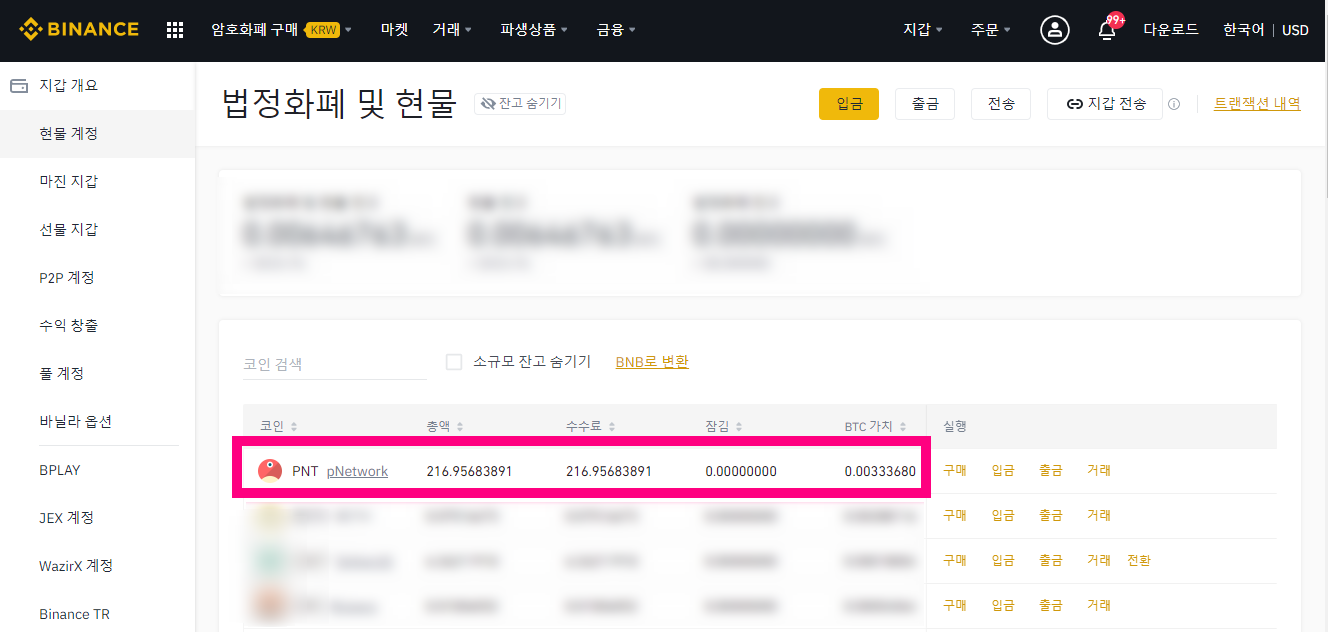Open the pNetwork coin link
Screen dimensions: 1328x632
point(357,471)
